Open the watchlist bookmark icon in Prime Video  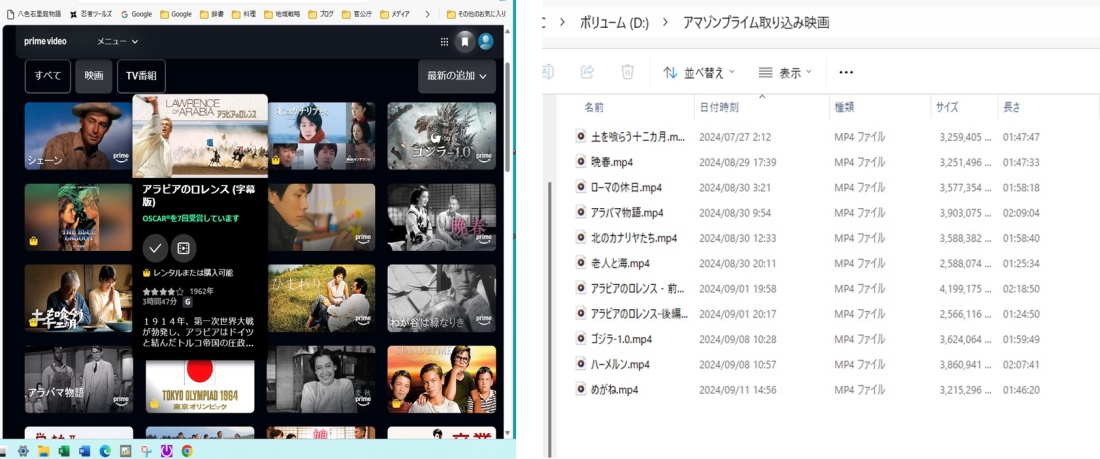click(464, 42)
